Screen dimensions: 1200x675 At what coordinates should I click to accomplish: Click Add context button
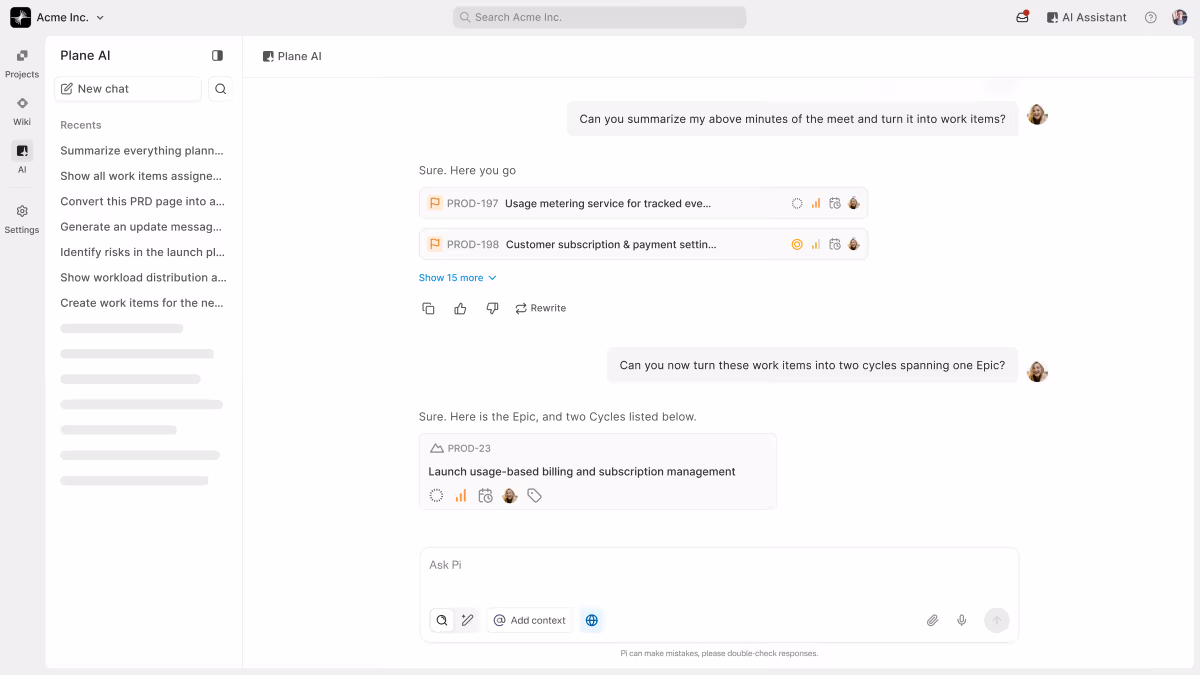point(530,620)
